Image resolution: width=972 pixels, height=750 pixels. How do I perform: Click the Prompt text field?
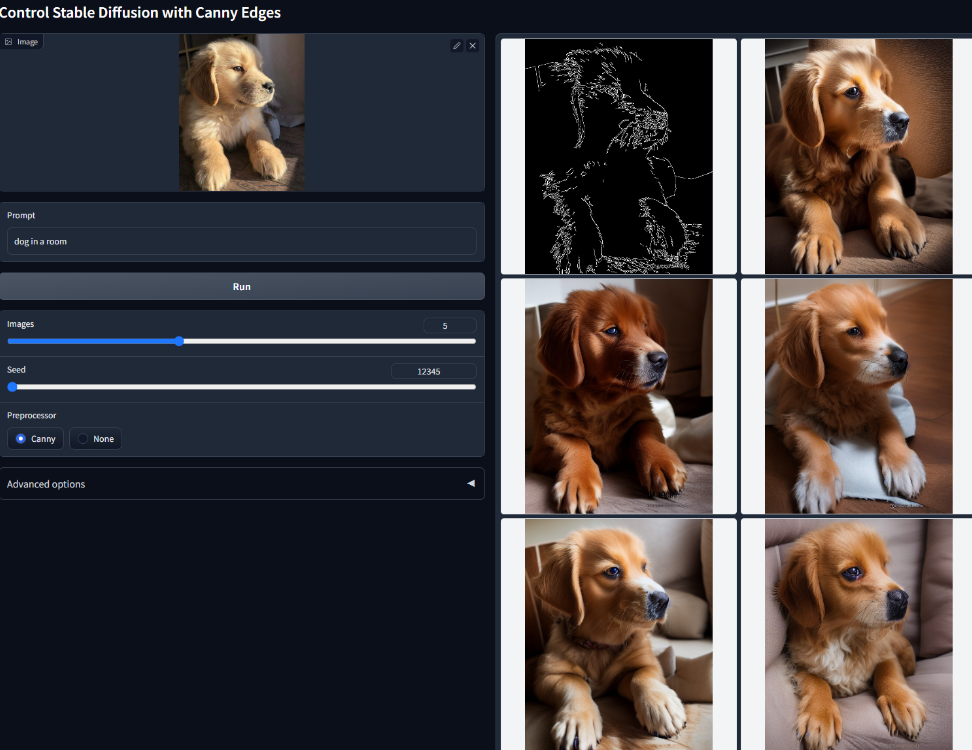241,241
